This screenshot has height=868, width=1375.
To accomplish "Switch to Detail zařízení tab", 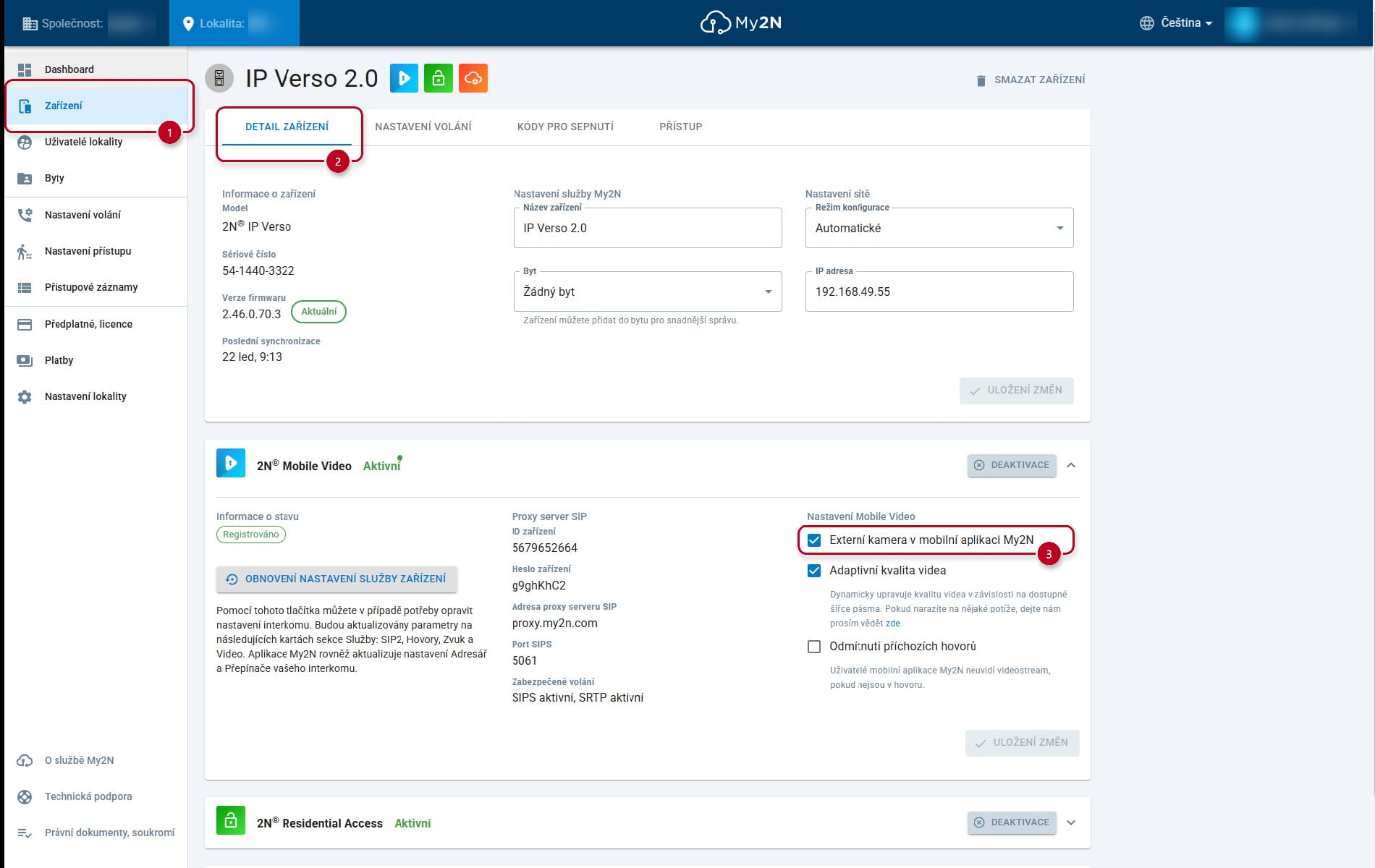I will click(x=287, y=127).
